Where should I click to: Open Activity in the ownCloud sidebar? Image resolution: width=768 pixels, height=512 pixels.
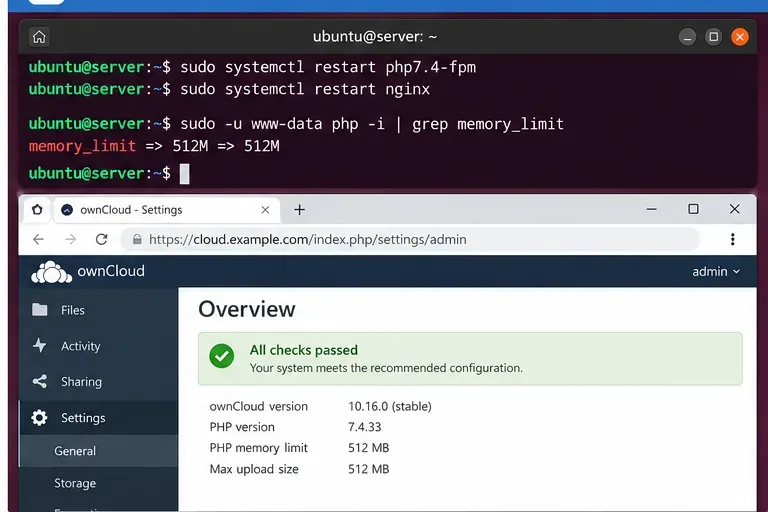pos(98,346)
